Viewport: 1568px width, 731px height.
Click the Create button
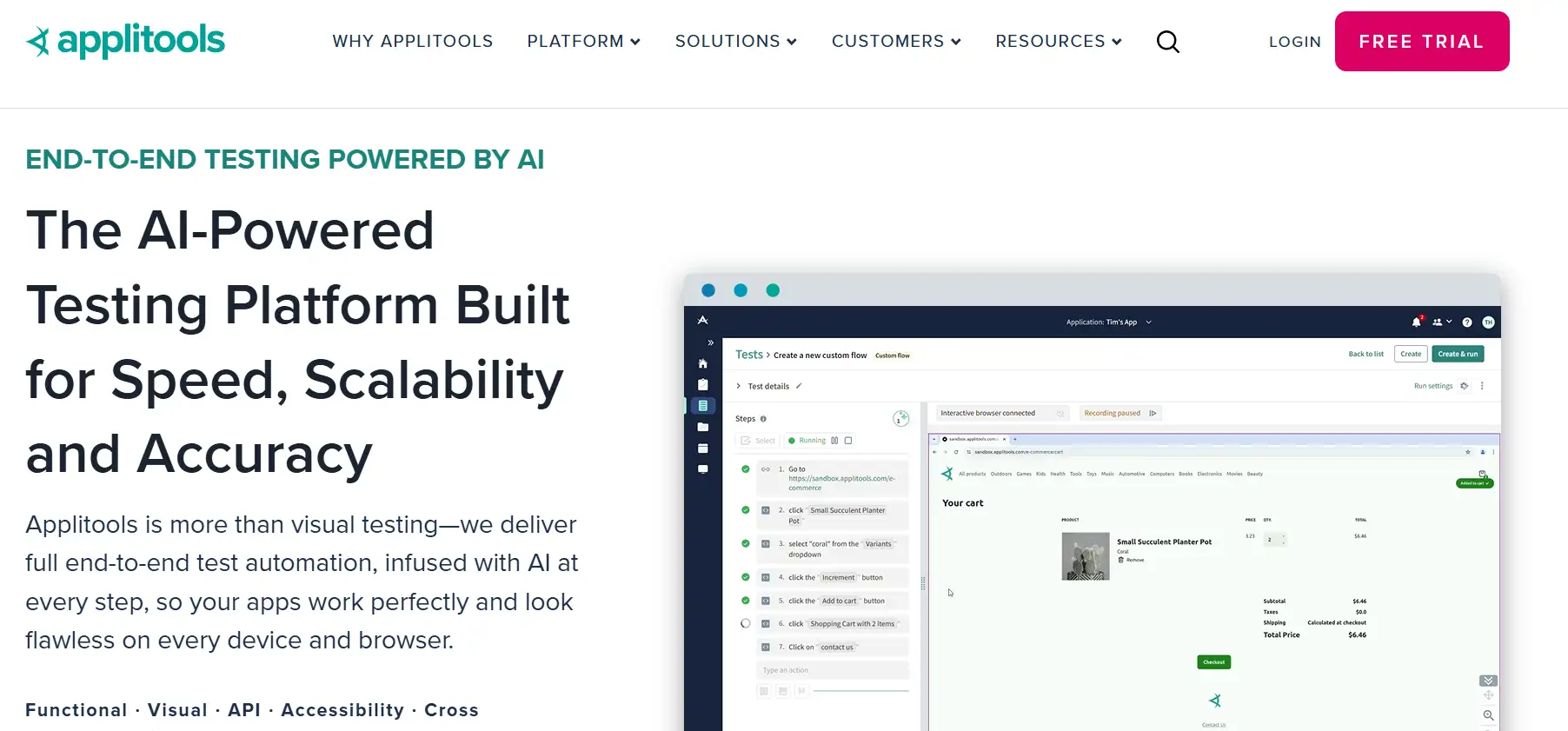[x=1412, y=354]
